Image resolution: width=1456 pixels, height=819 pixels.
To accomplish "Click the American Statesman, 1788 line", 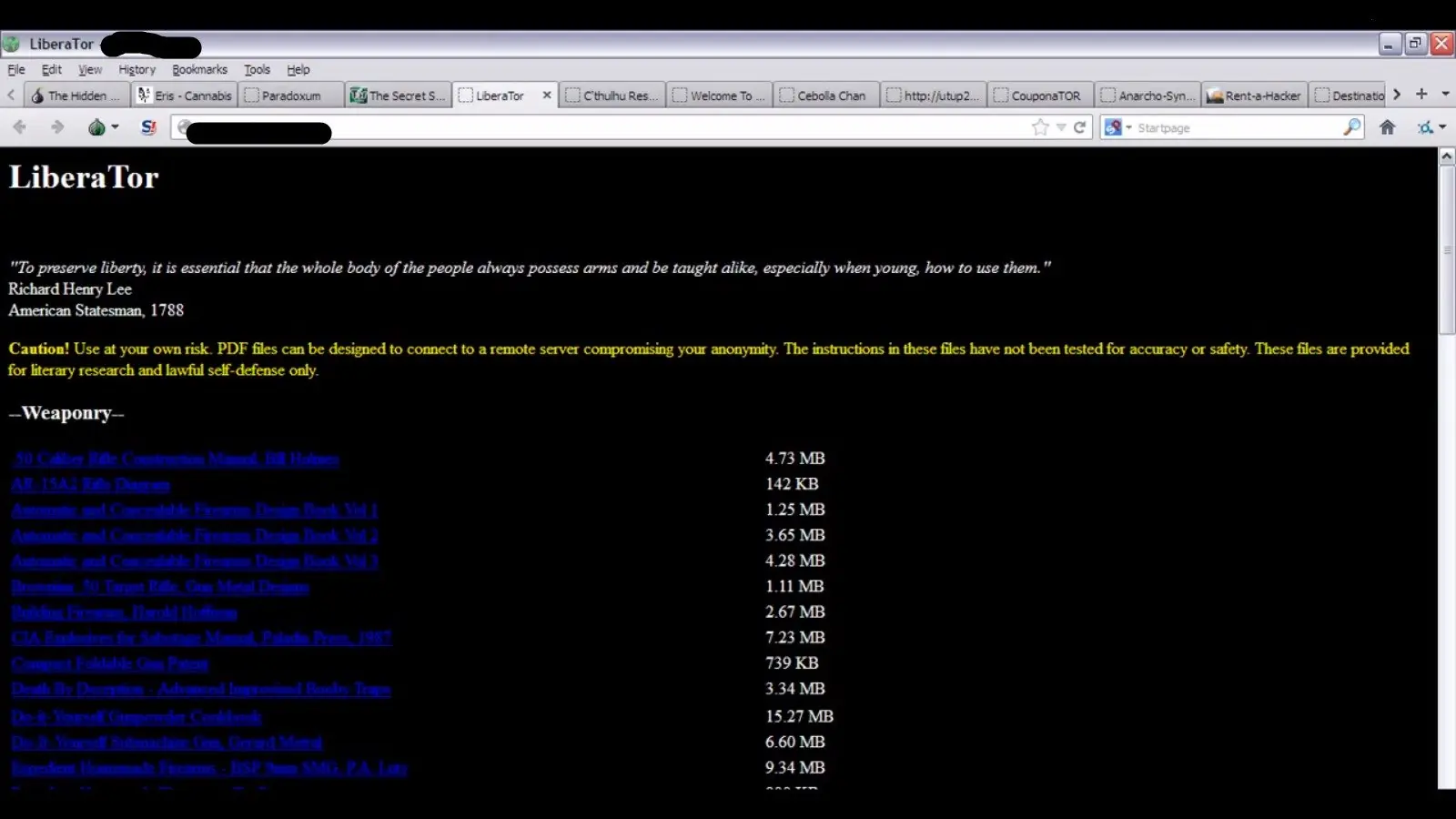I will 96,310.
